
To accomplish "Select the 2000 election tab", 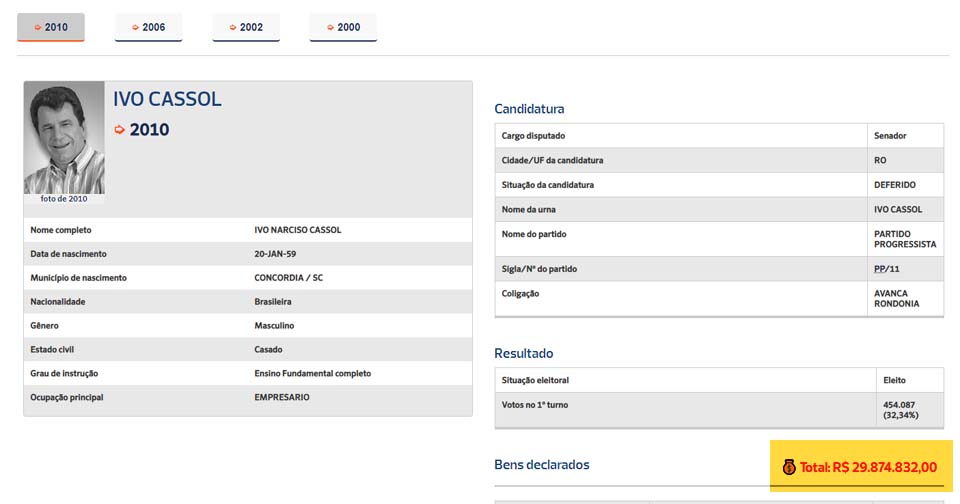I will click(343, 27).
